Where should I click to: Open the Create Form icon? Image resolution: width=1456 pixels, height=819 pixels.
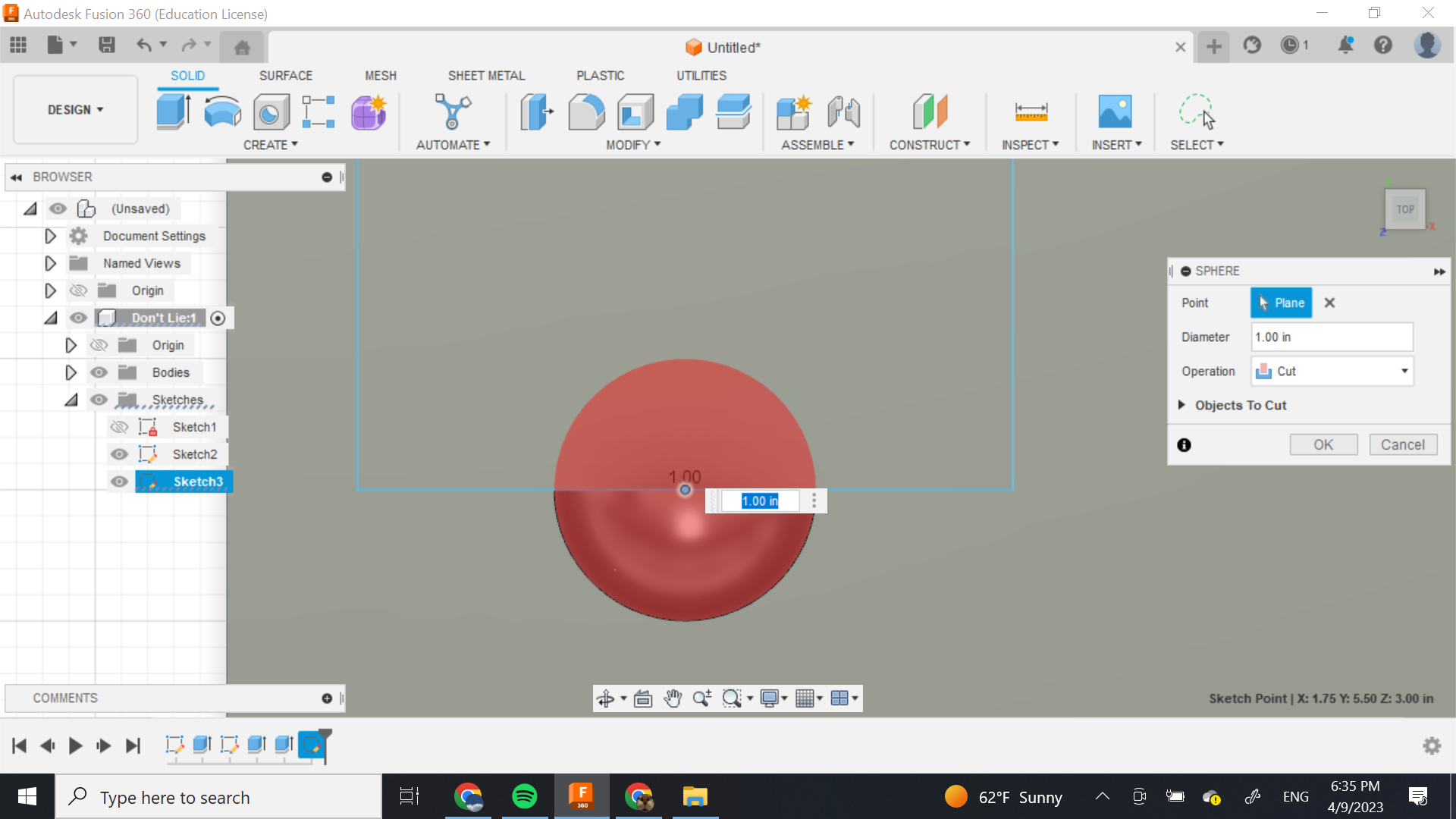(369, 112)
